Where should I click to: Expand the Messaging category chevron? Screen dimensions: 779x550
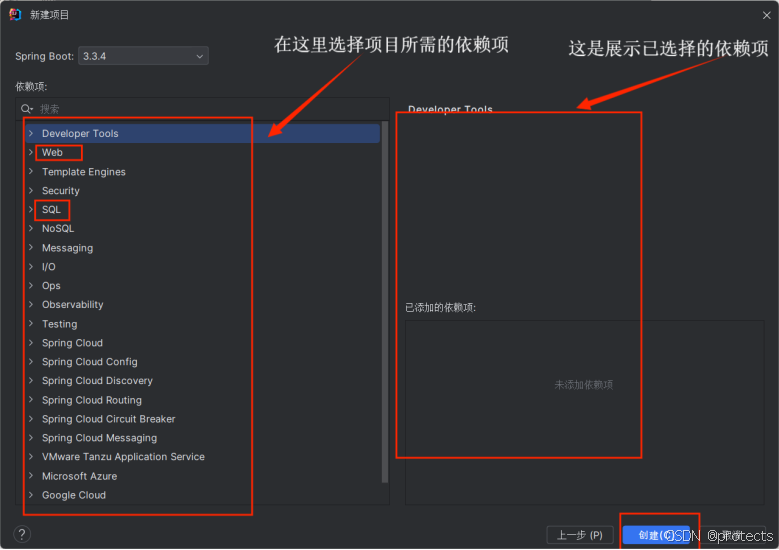coord(31,247)
